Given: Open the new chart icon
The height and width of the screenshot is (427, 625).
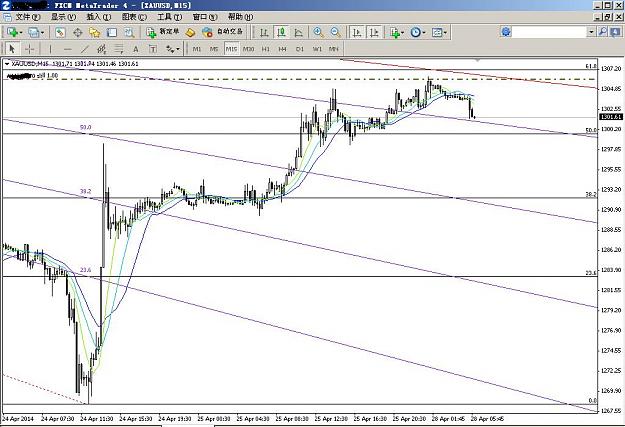Looking at the screenshot, I should [12, 32].
